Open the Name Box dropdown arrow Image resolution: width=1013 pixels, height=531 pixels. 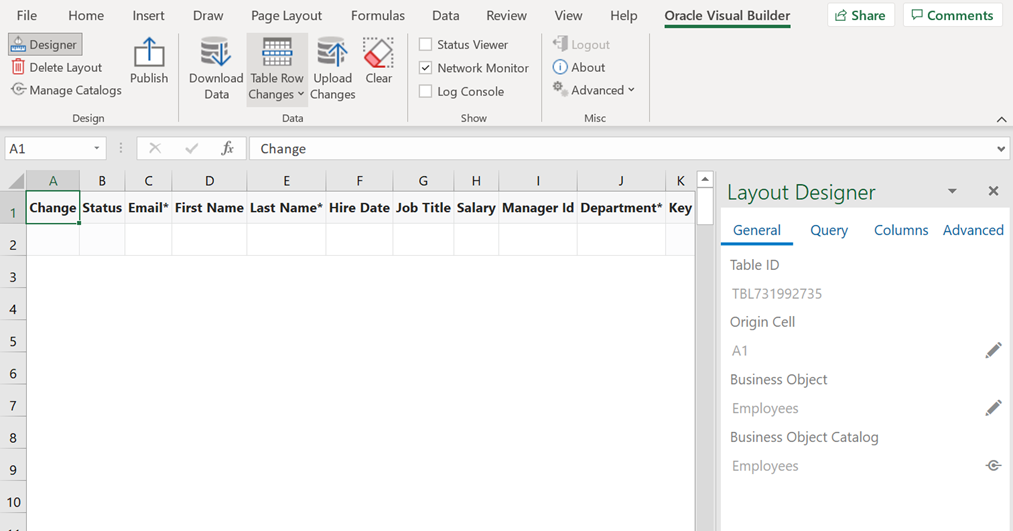pyautogui.click(x=97, y=149)
